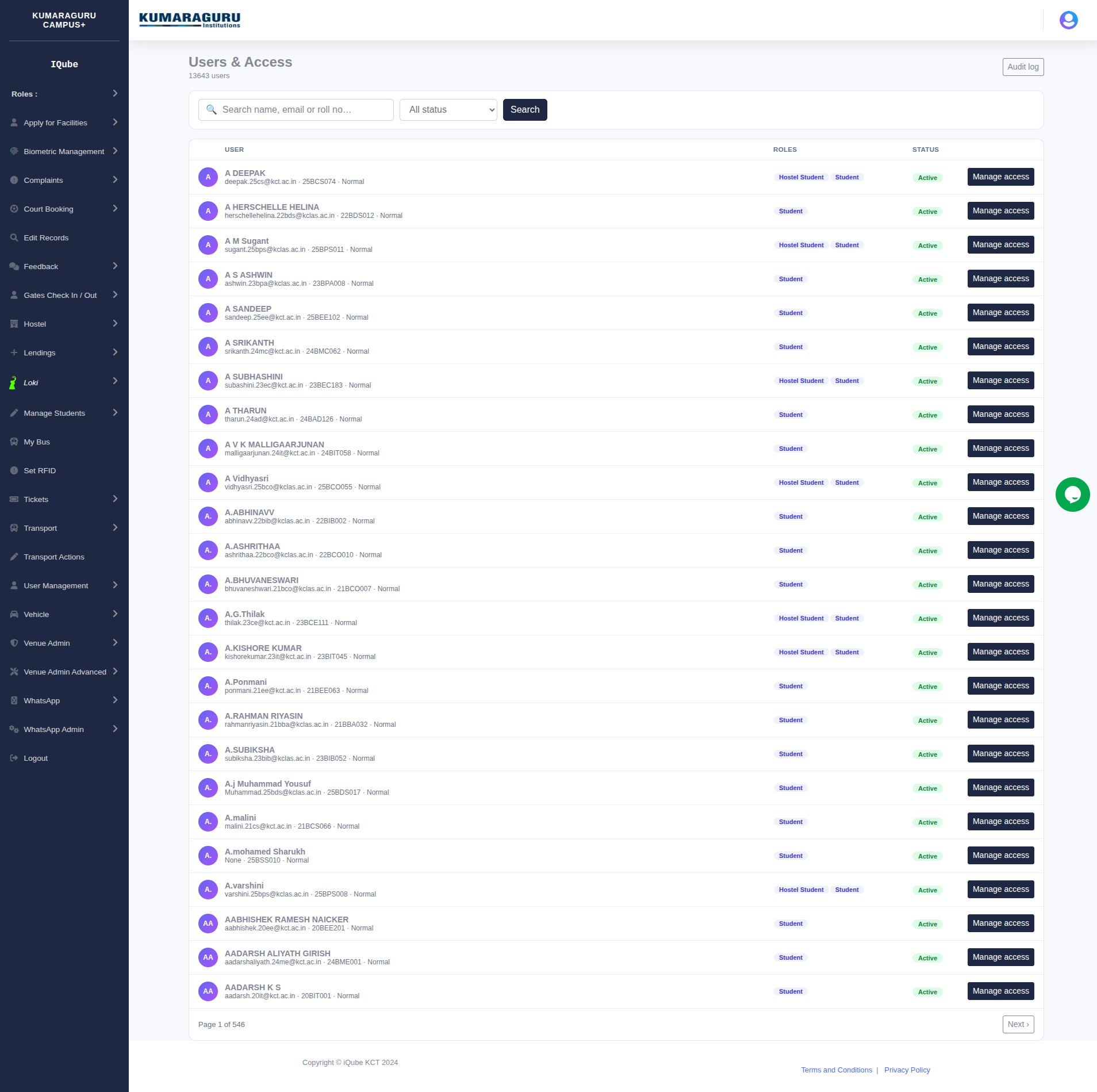
Task: Click the user name A.mohamed Sharukh
Action: tap(265, 852)
